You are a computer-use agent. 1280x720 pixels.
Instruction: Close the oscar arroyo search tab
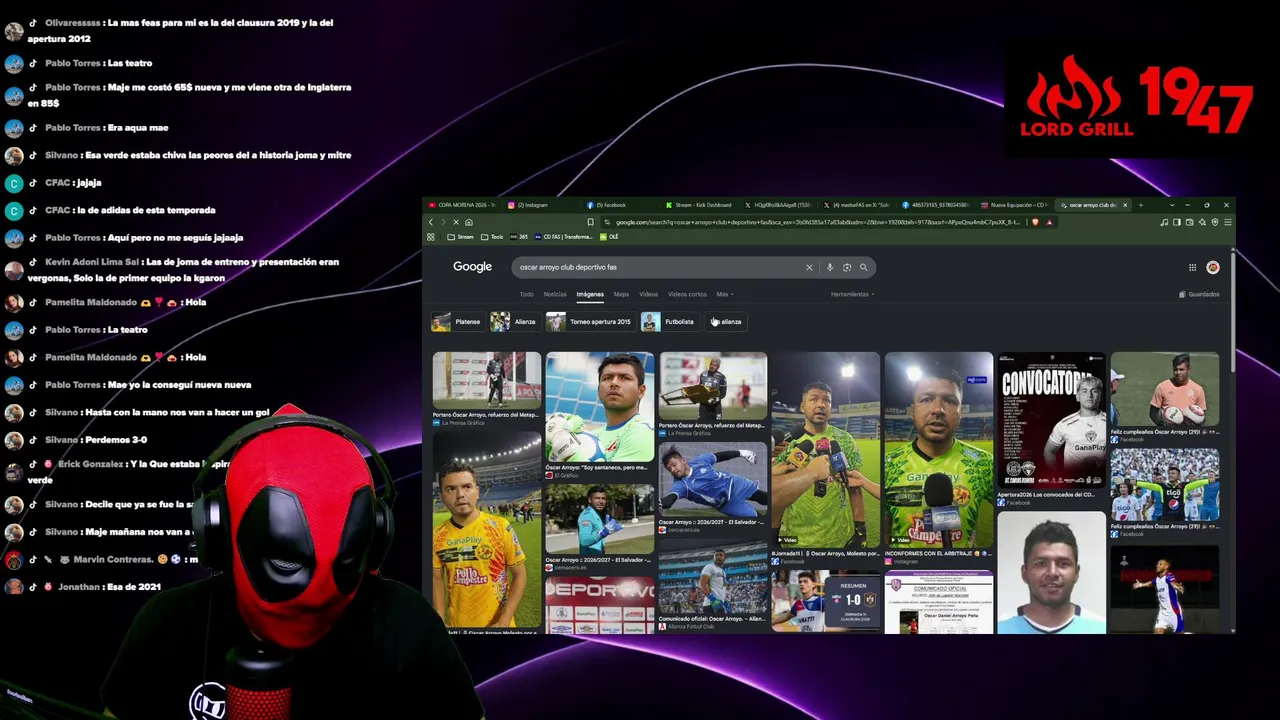(x=1125, y=205)
